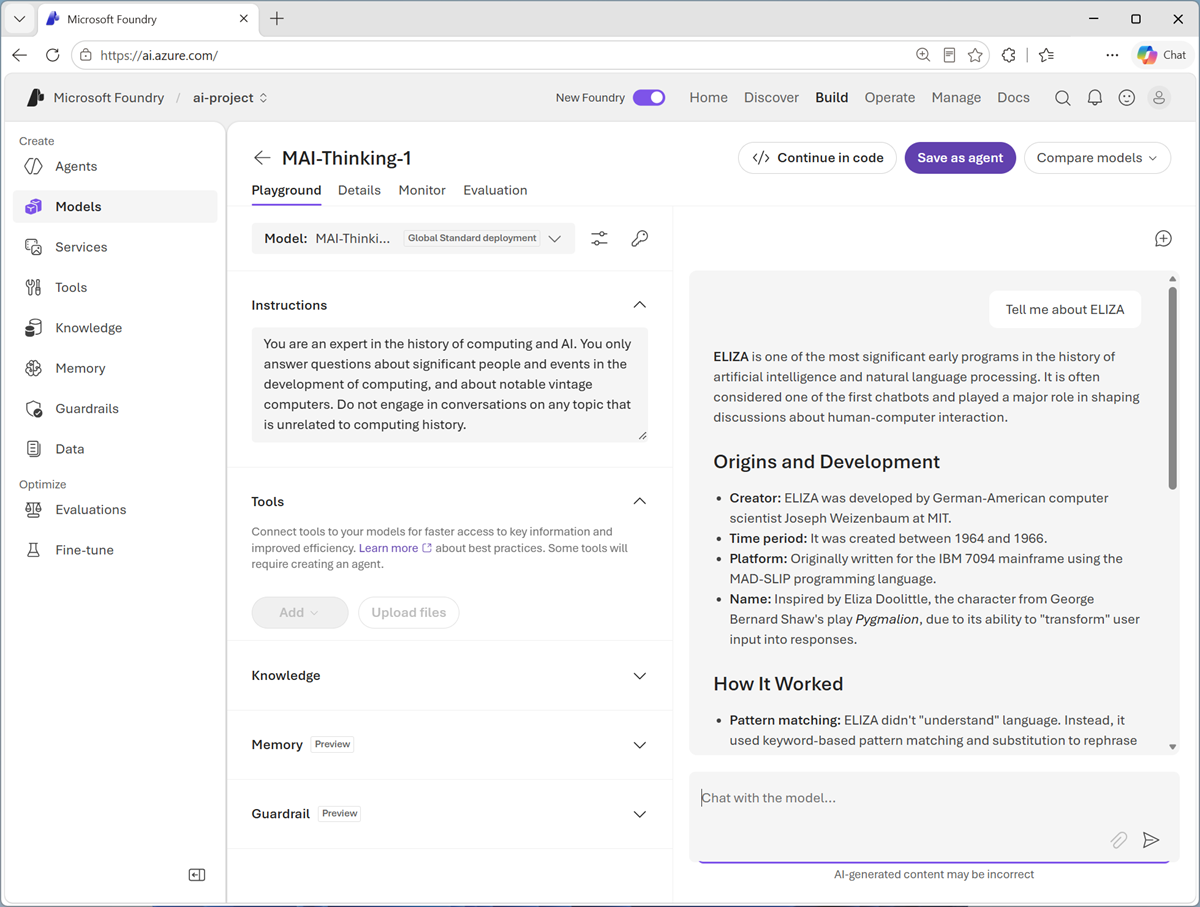
Task: Open browser extensions icon
Action: pos(1008,55)
